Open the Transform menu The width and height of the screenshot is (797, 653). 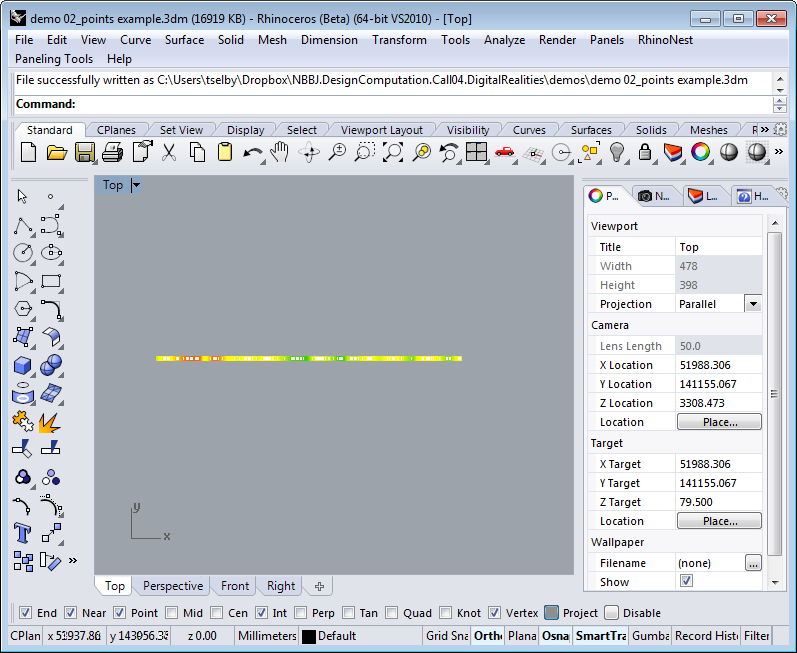click(x=399, y=40)
